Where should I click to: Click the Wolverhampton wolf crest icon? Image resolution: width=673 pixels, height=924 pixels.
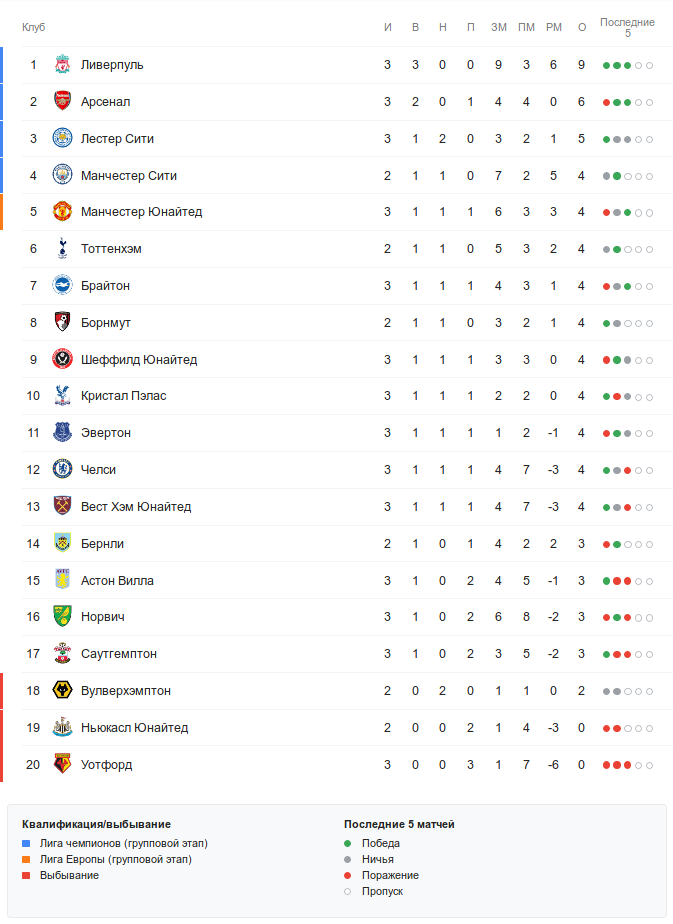(x=63, y=691)
